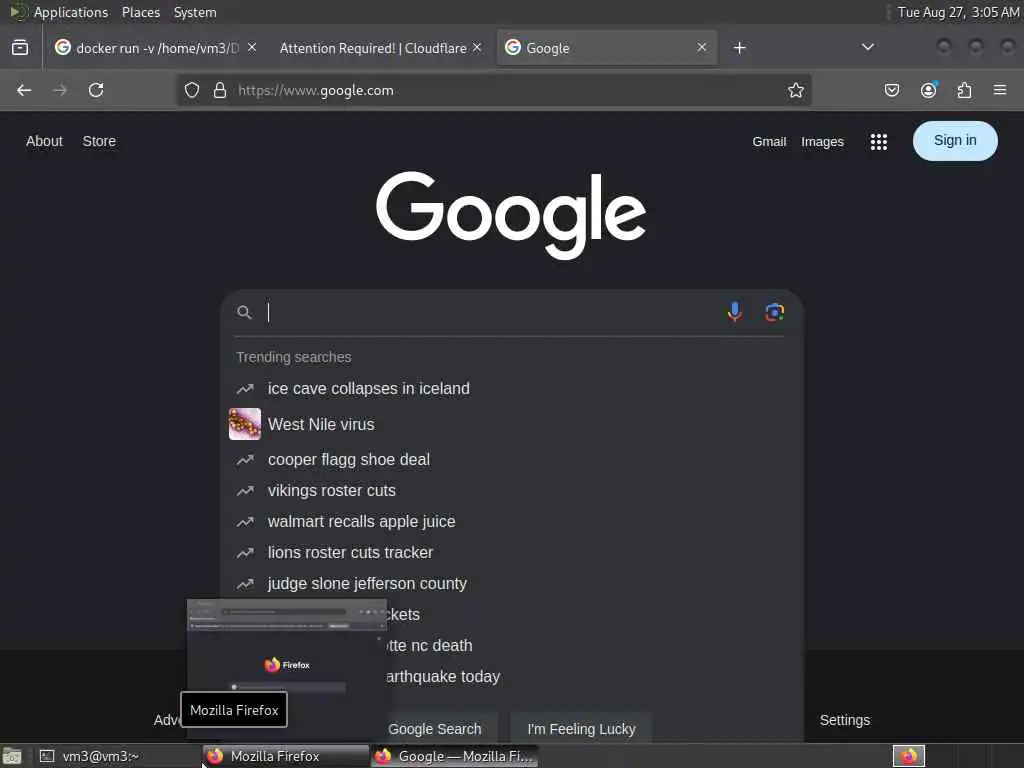The height and width of the screenshot is (768, 1024).
Task: Click the Firefox workspace icon at taskbar right
Action: pos(908,756)
